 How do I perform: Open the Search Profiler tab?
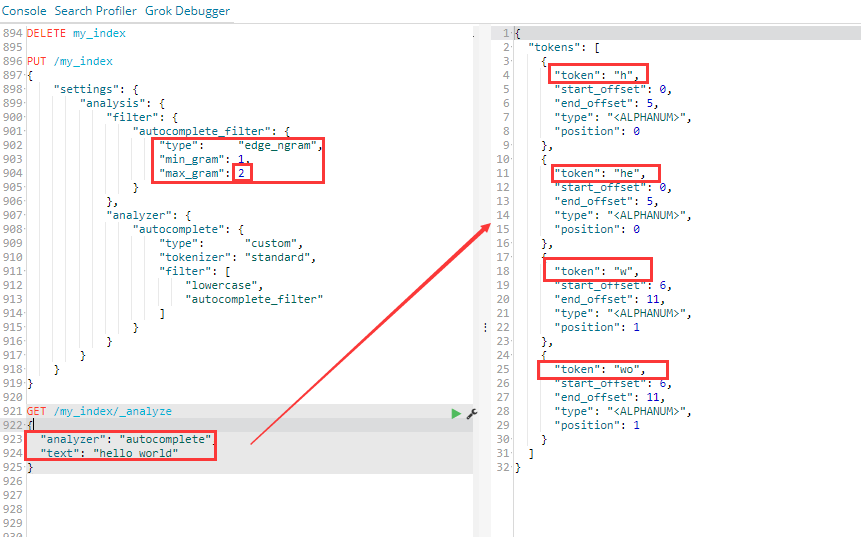(96, 11)
